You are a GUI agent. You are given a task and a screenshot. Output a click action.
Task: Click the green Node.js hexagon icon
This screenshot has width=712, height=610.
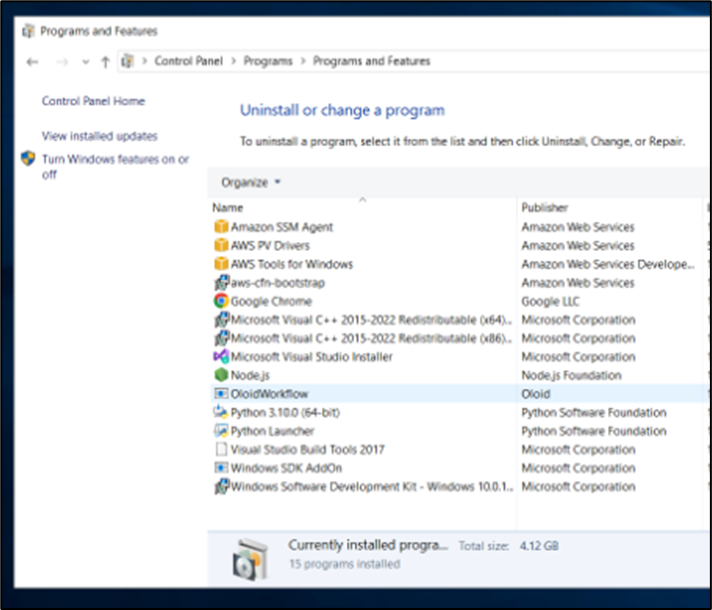point(221,375)
